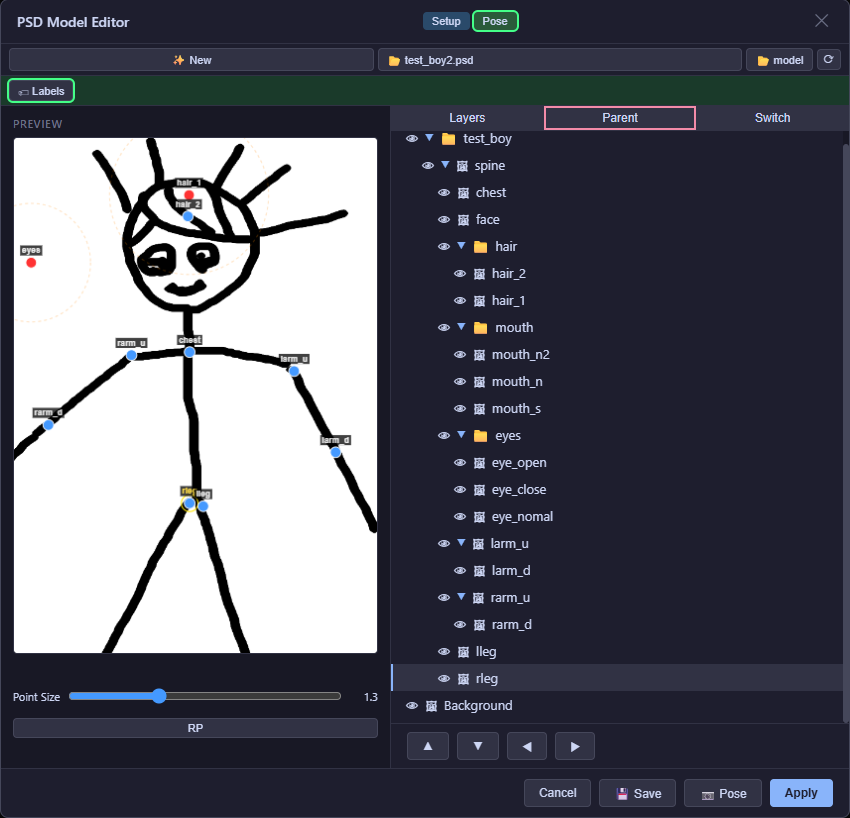Hide the Background layer
The image size is (850, 818).
[412, 706]
